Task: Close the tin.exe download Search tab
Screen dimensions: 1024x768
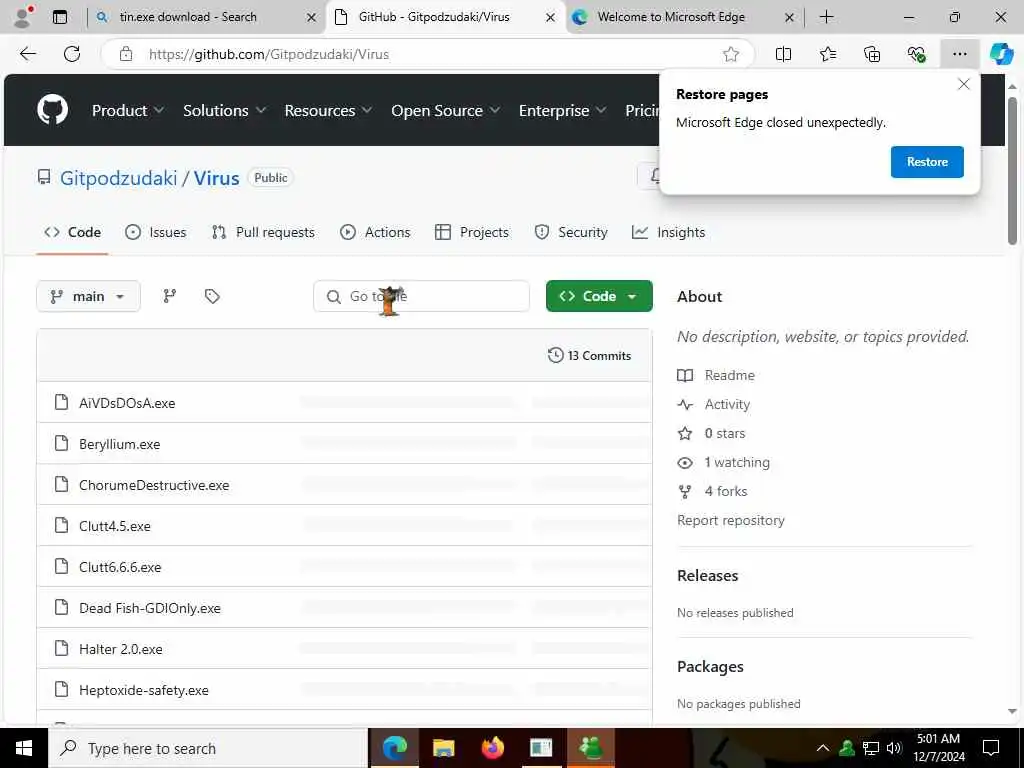Action: pos(312,18)
